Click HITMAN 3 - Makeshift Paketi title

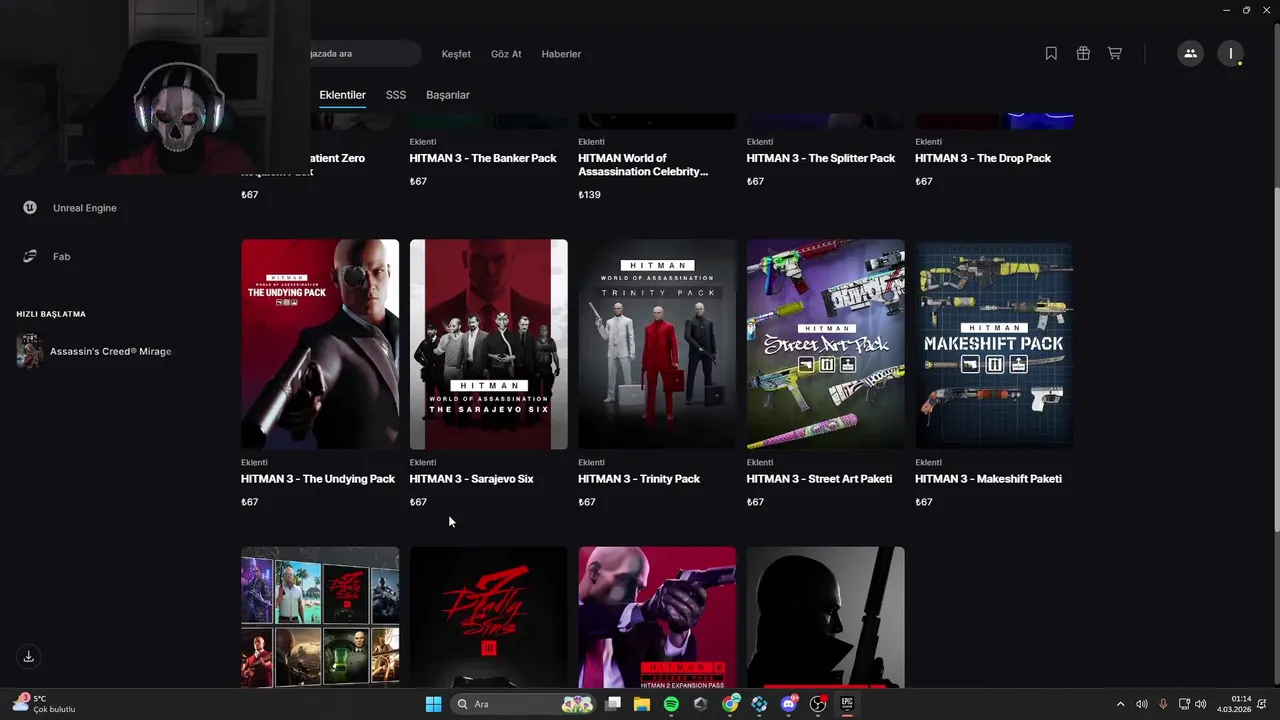[x=988, y=479]
